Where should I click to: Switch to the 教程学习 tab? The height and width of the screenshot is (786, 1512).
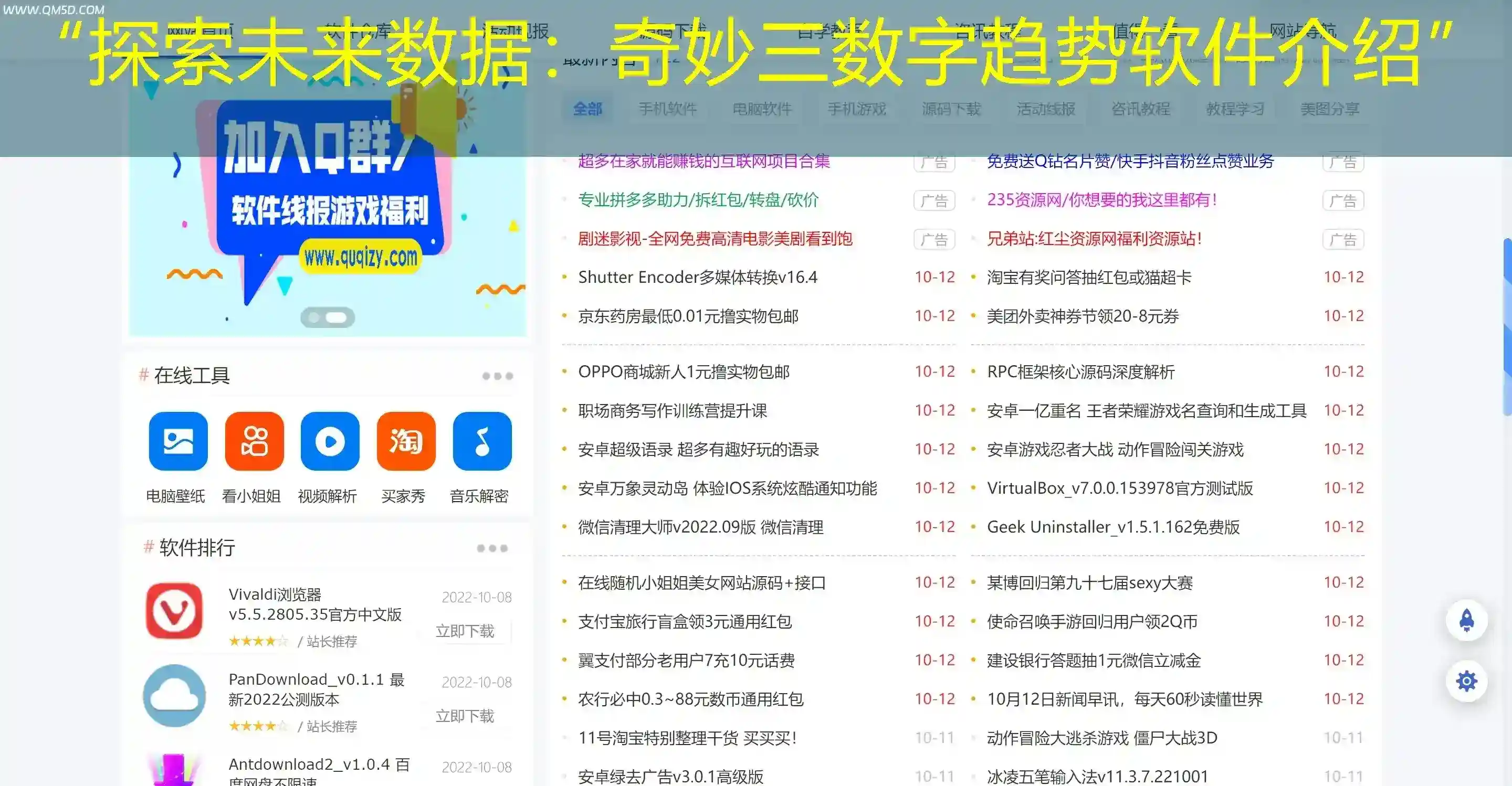(1235, 109)
